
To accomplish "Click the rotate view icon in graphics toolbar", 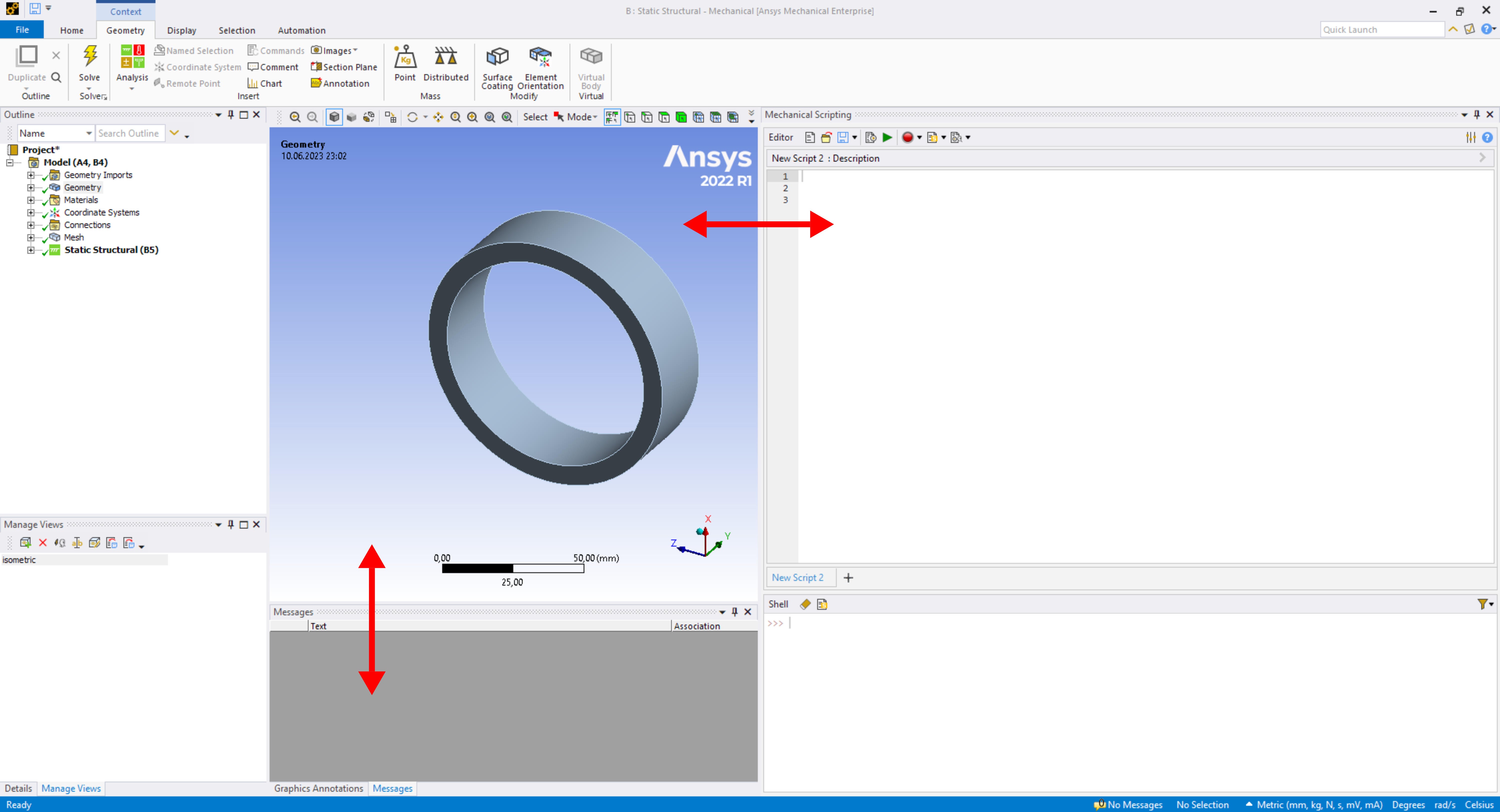I will pyautogui.click(x=412, y=117).
